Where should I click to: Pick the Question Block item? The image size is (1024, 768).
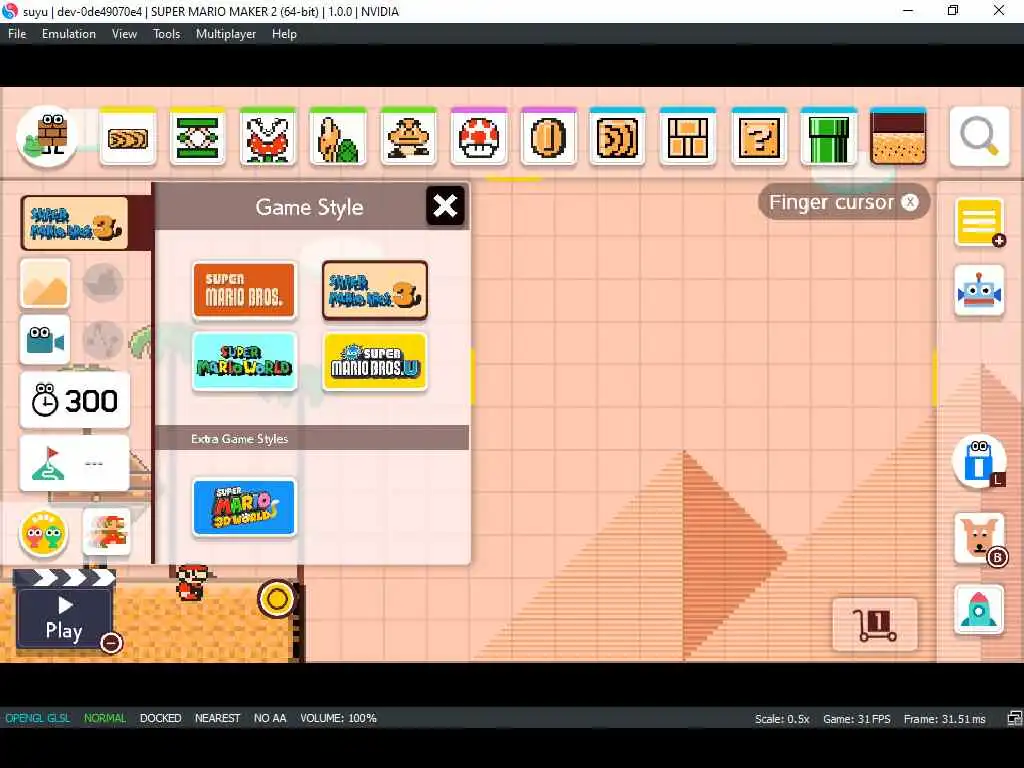(x=759, y=137)
